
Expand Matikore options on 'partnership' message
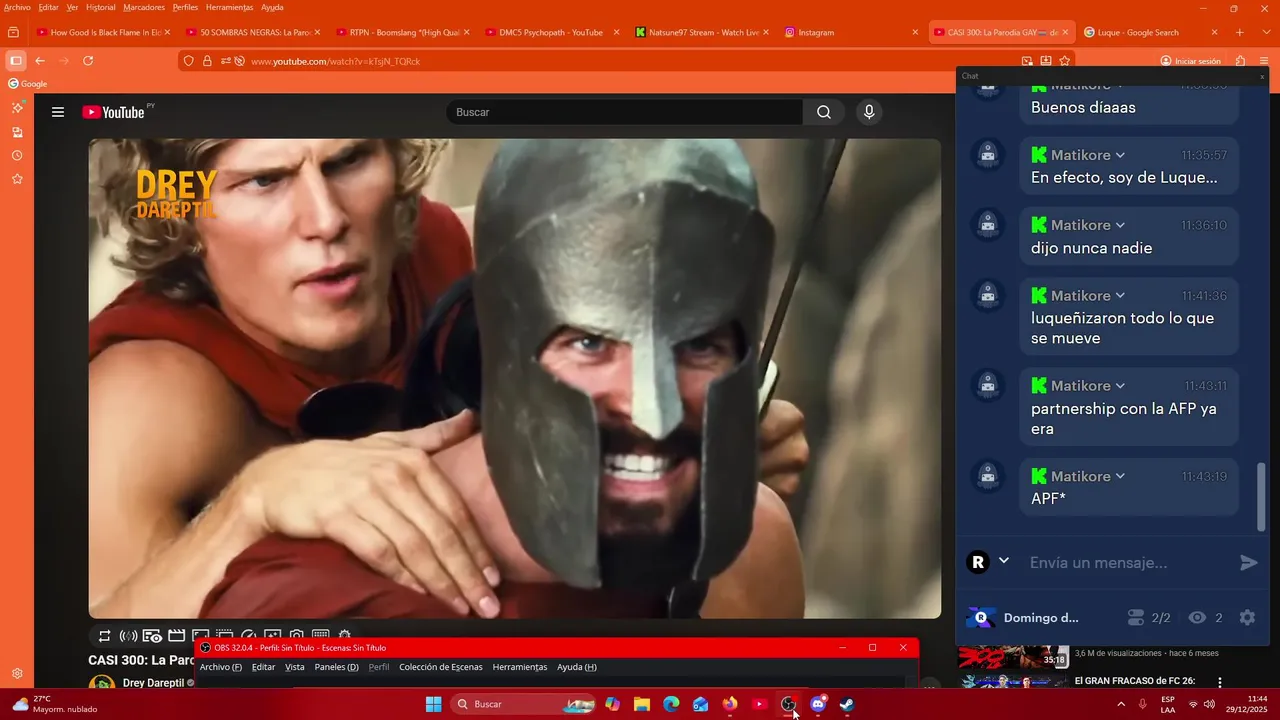1120,386
